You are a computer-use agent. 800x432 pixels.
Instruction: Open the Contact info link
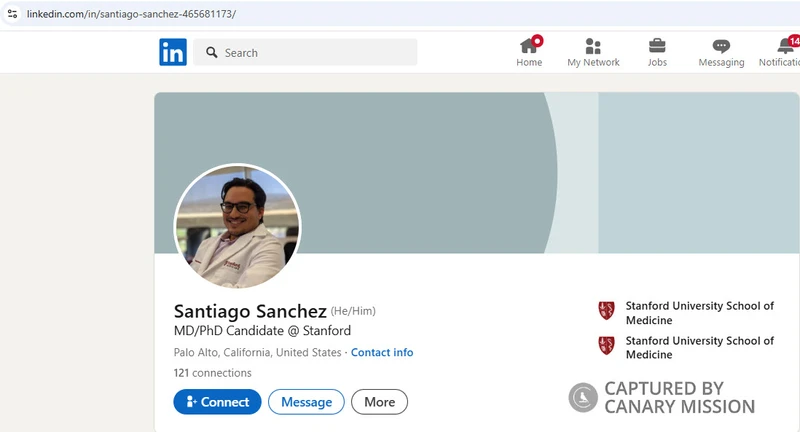point(382,352)
